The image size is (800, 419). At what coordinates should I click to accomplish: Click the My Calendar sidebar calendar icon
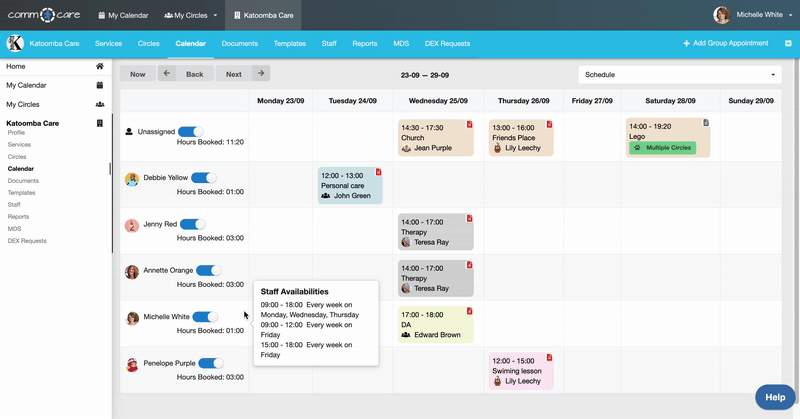(100, 86)
